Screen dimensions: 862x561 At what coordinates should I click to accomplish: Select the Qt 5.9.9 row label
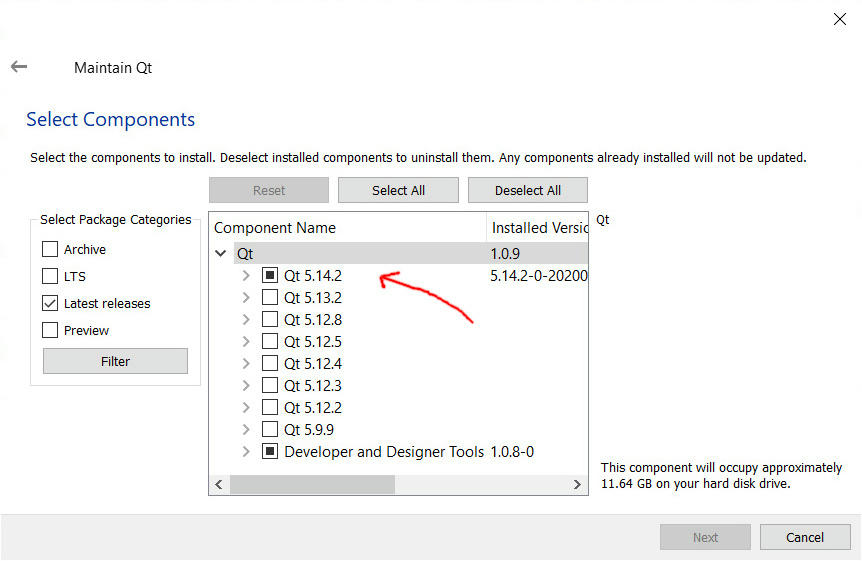coord(309,430)
